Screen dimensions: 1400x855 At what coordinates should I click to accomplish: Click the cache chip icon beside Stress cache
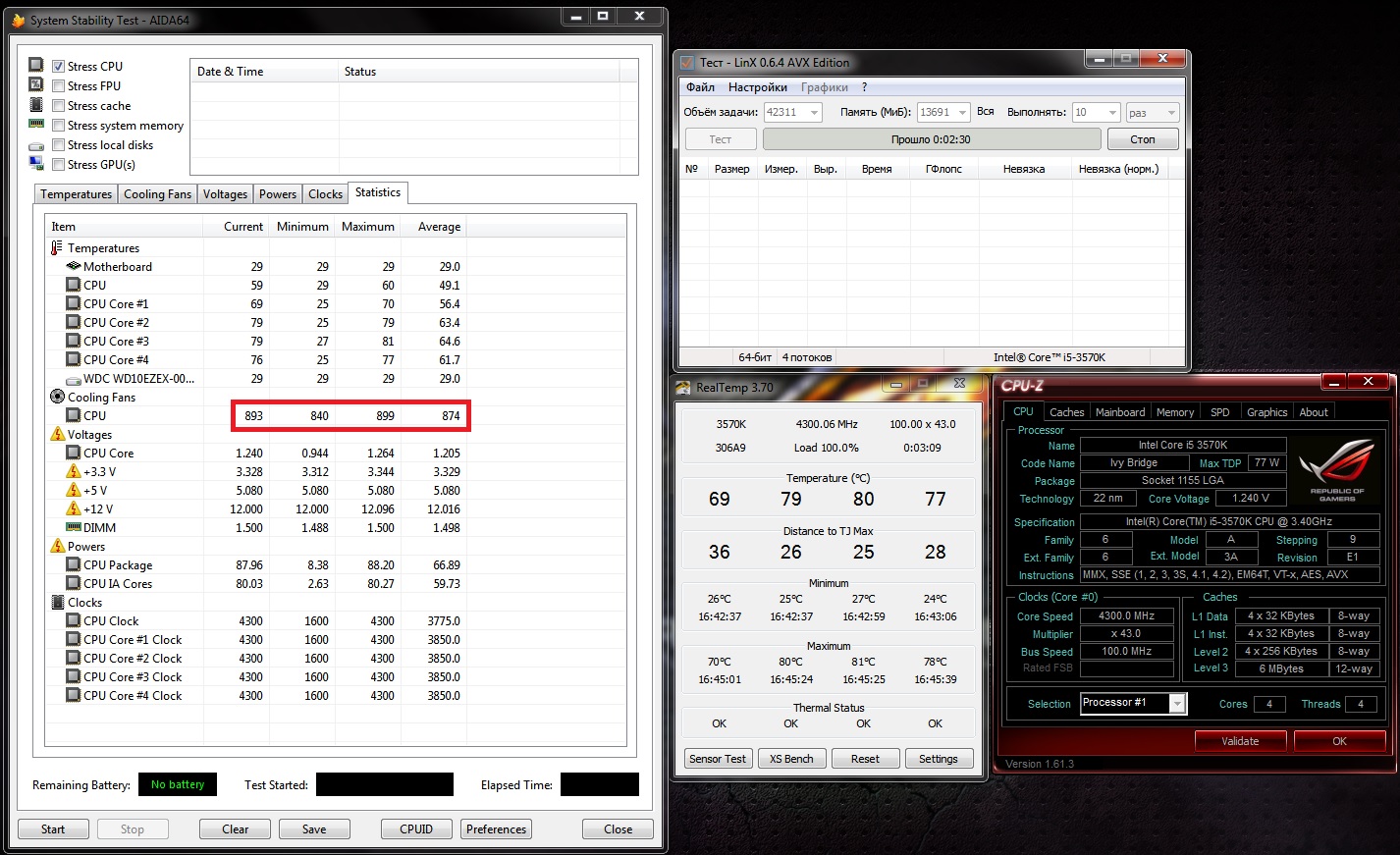pyautogui.click(x=36, y=105)
